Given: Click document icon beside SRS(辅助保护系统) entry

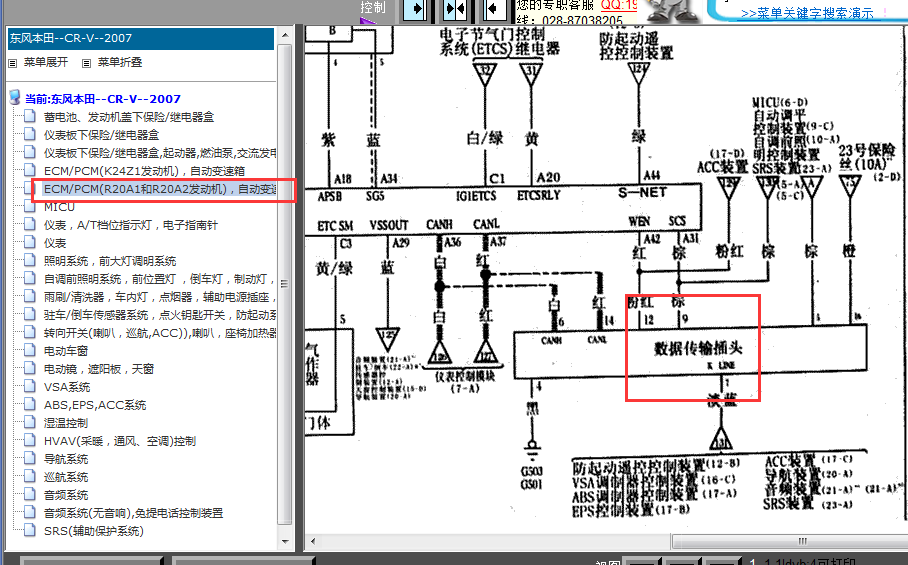Looking at the screenshot, I should click(30, 530).
